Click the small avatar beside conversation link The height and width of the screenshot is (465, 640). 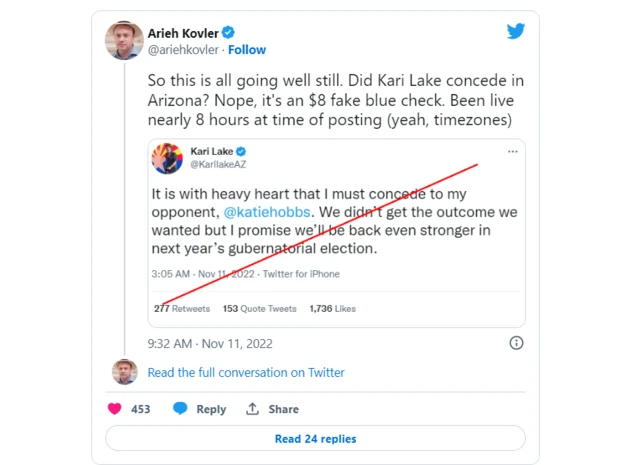pos(125,372)
